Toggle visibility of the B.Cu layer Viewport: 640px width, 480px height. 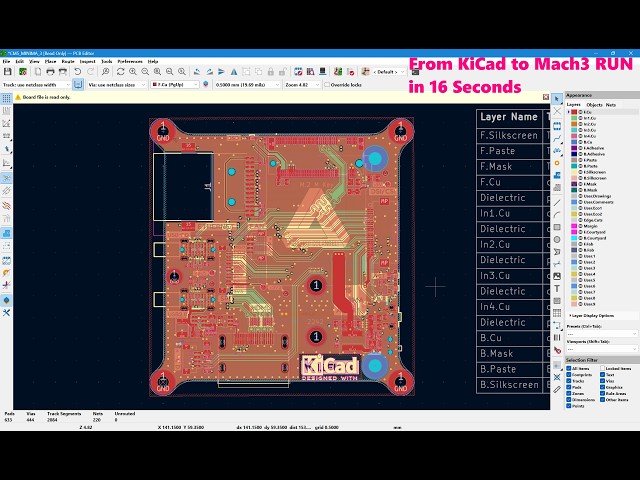point(580,142)
